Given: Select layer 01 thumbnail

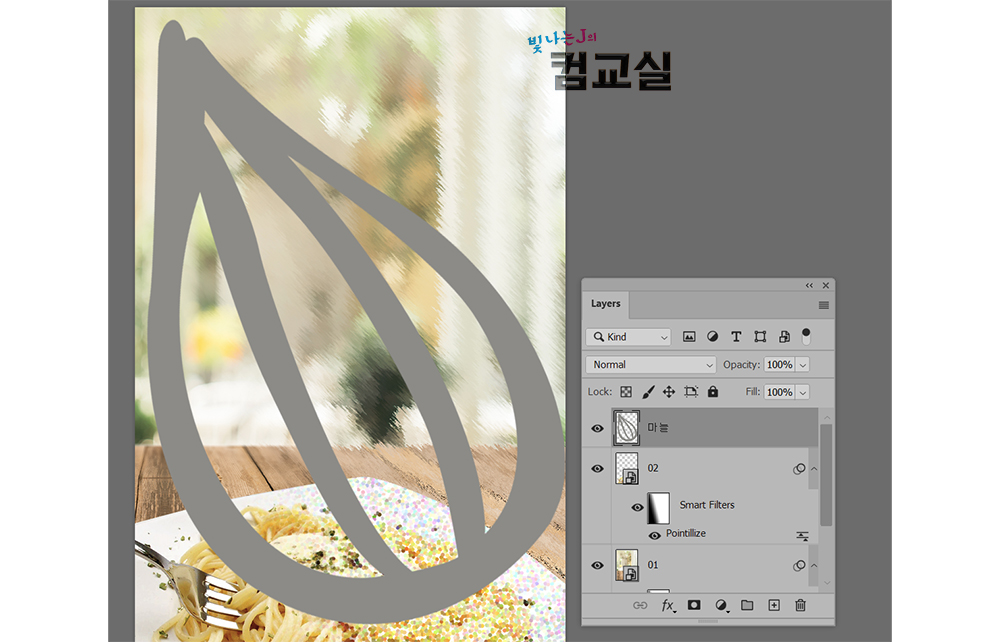Looking at the screenshot, I should (x=627, y=565).
